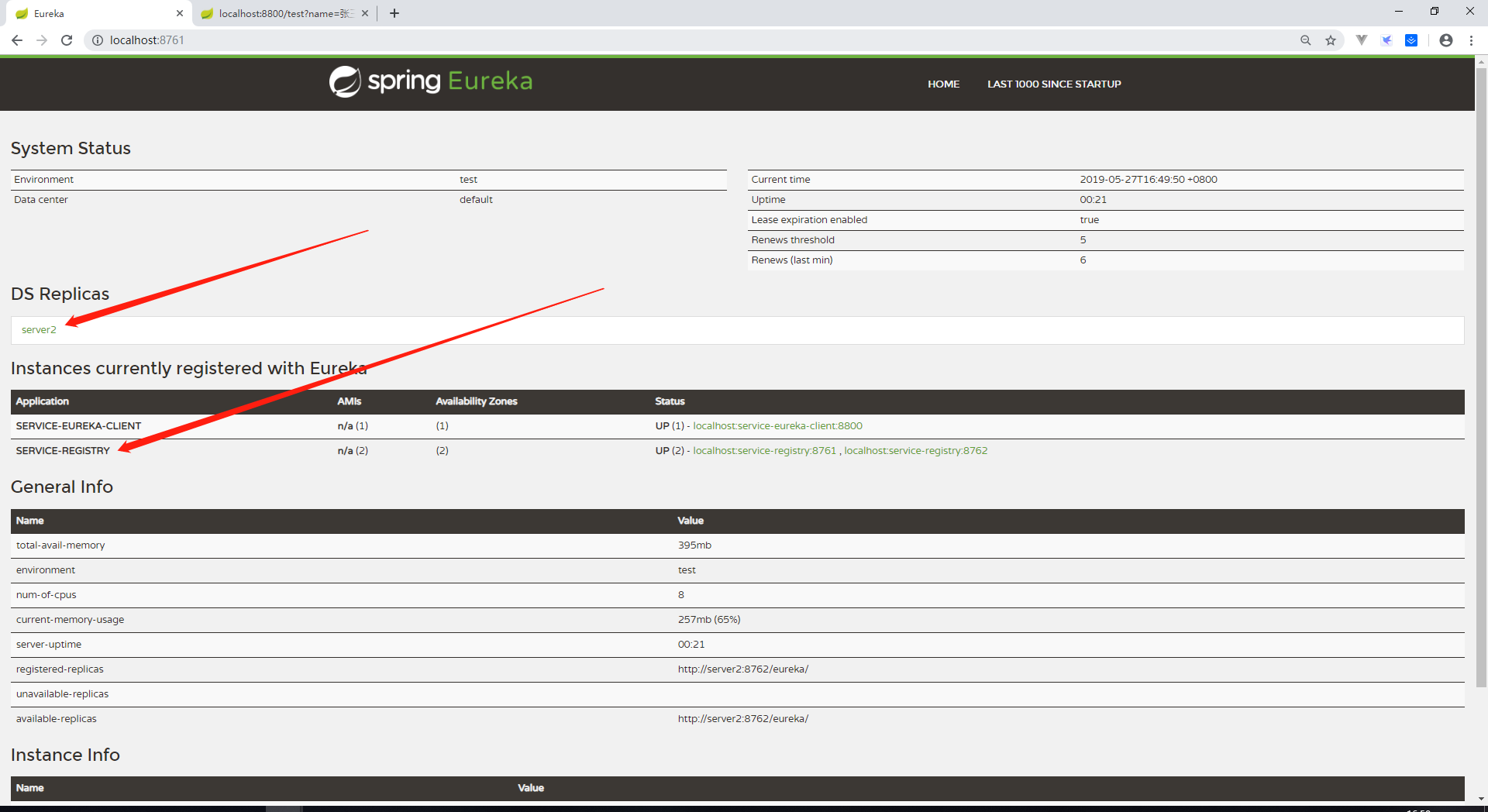Open LAST 1000 SINCE STARTUP page
The image size is (1488, 812).
tap(1054, 84)
